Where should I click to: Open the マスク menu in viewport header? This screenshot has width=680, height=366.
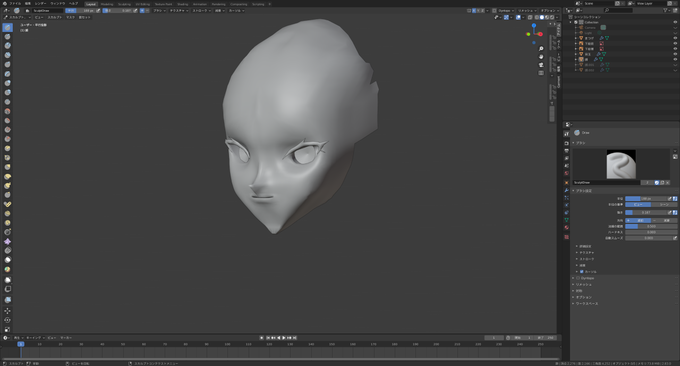70,17
